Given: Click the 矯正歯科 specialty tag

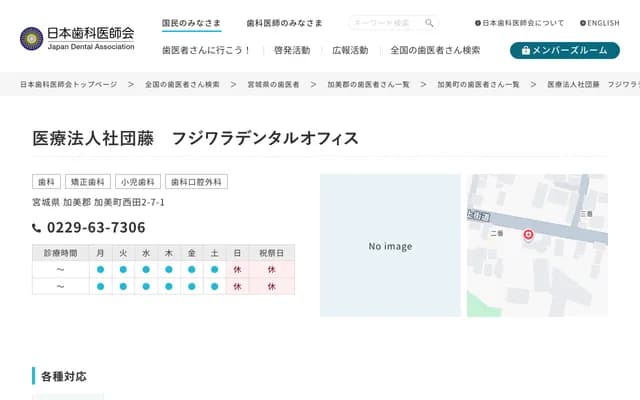Looking at the screenshot, I should [87, 182].
